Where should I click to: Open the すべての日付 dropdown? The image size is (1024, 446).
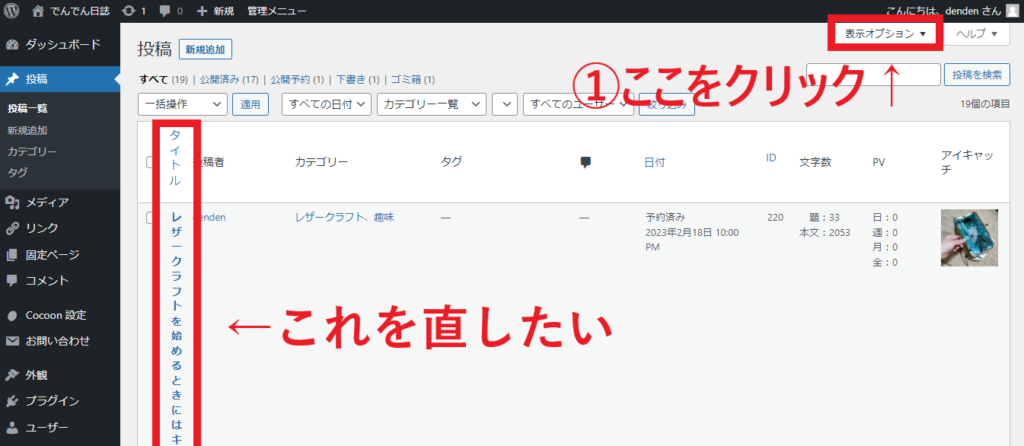(x=327, y=104)
